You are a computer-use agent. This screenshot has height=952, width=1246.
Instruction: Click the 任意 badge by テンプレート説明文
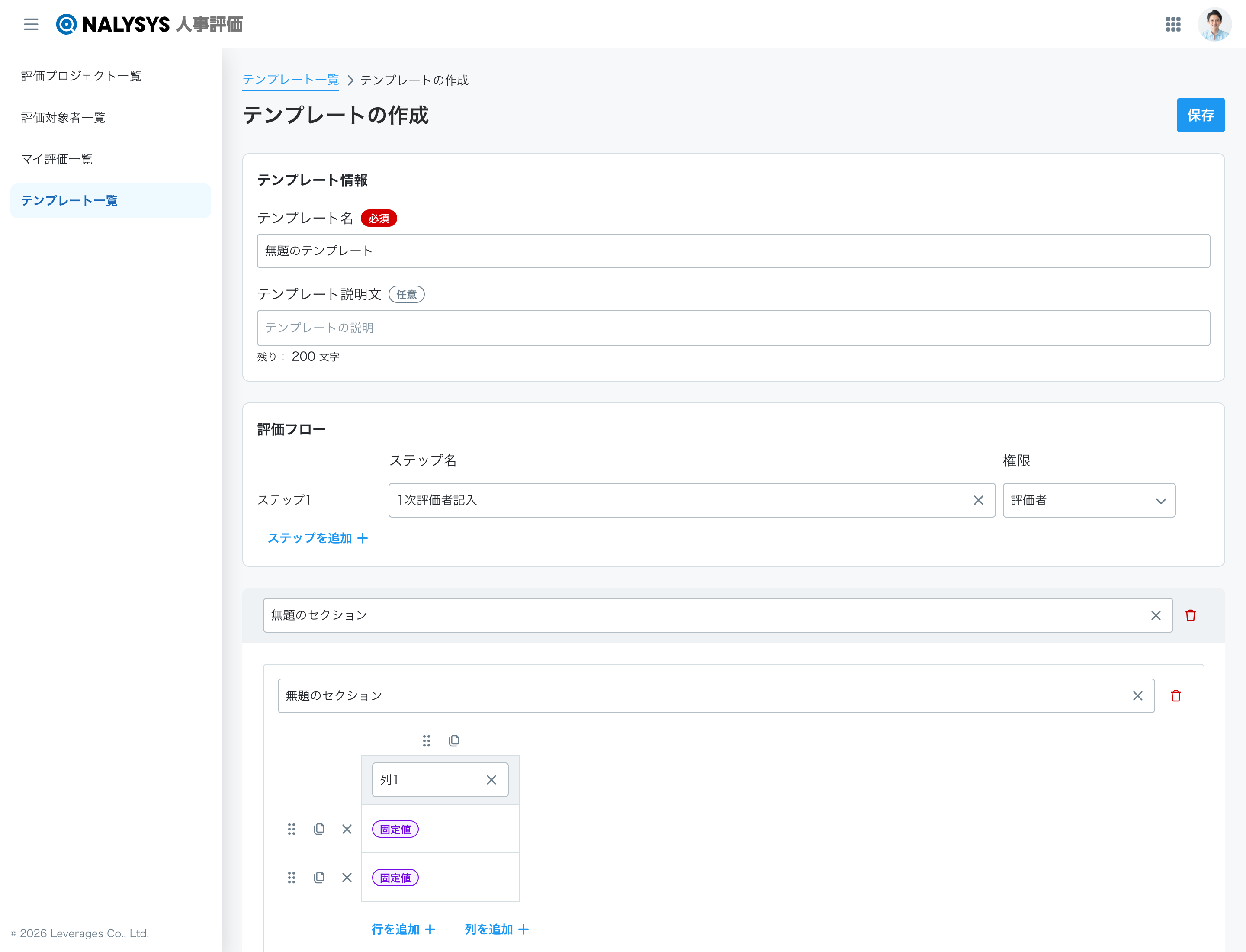pyautogui.click(x=406, y=295)
